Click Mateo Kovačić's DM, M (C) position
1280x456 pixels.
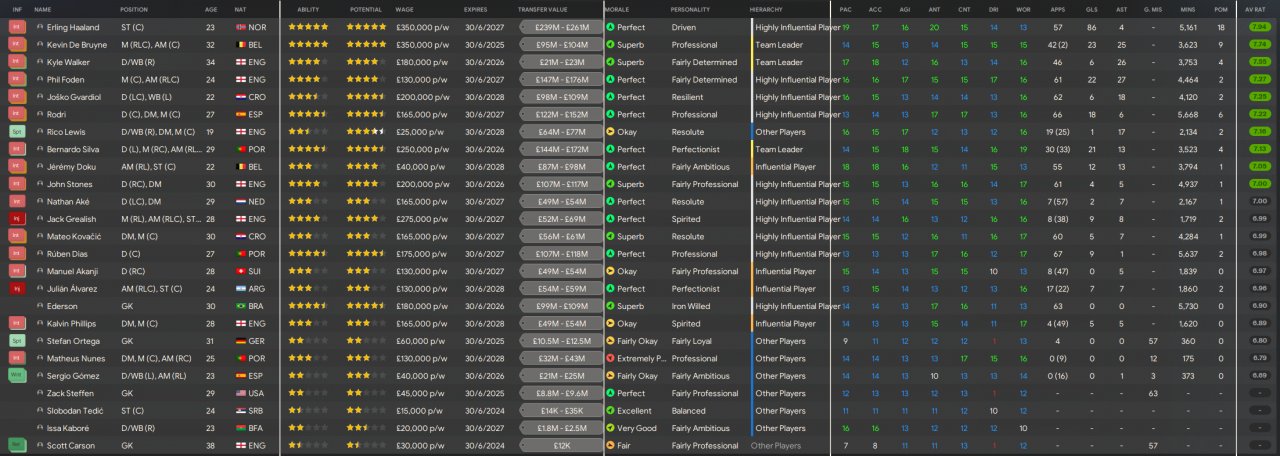(141, 237)
